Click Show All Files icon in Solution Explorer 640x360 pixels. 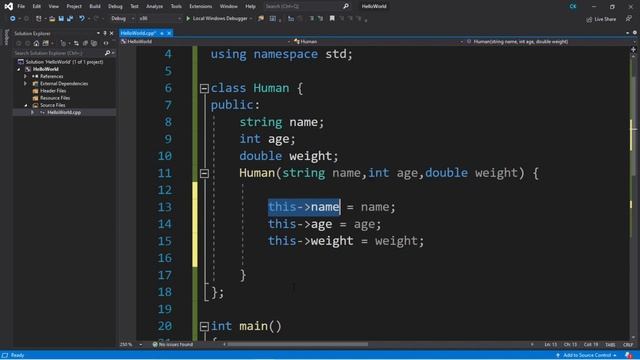pos(94,43)
